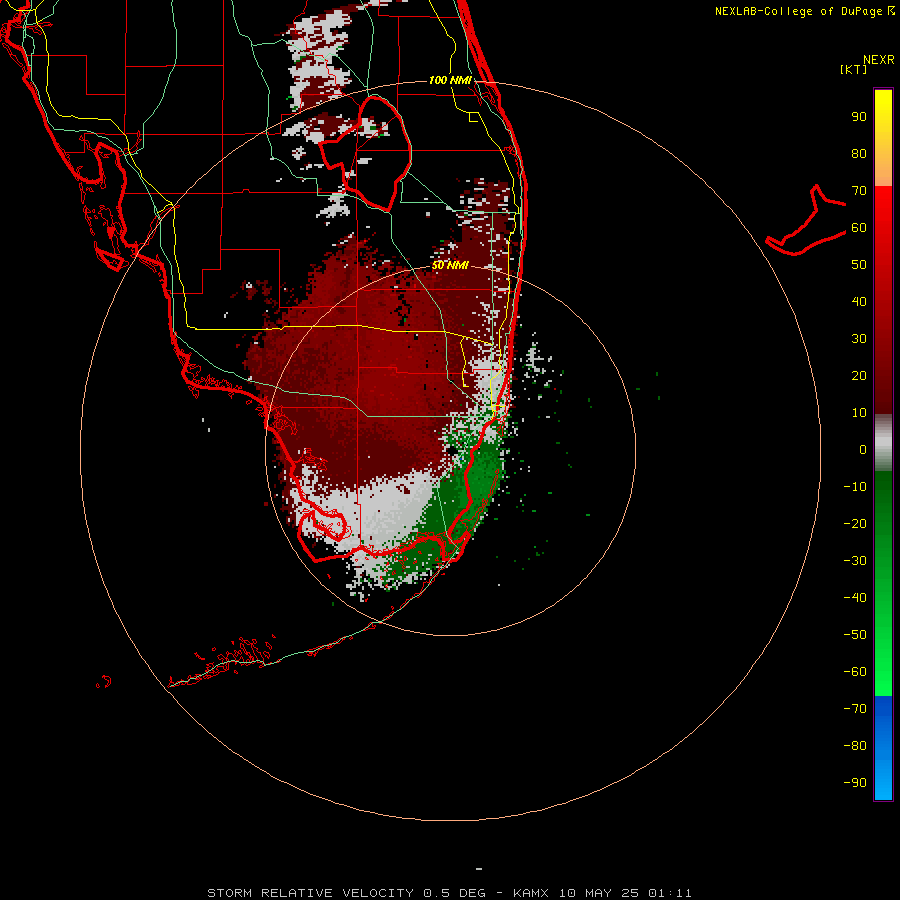Click the NEXLAB-College of DuPage title text
This screenshot has height=900, width=900.
pos(804,11)
